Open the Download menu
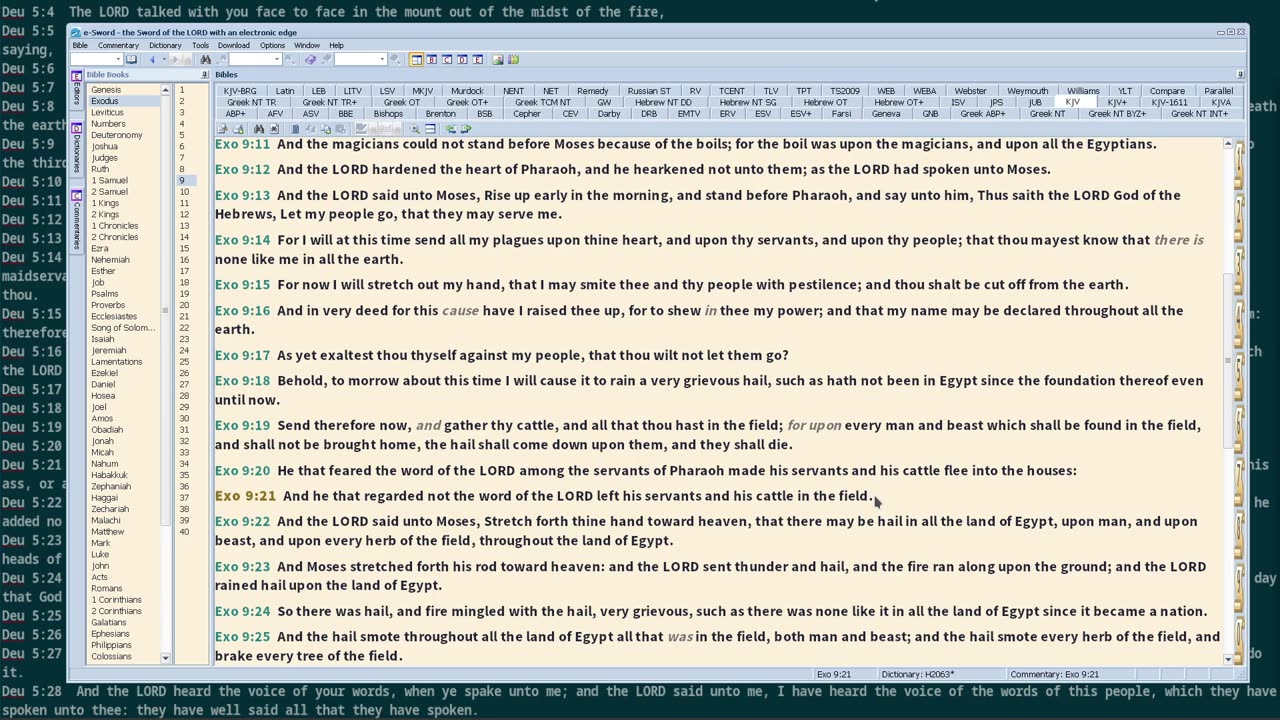The width and height of the screenshot is (1280, 720). (233, 45)
